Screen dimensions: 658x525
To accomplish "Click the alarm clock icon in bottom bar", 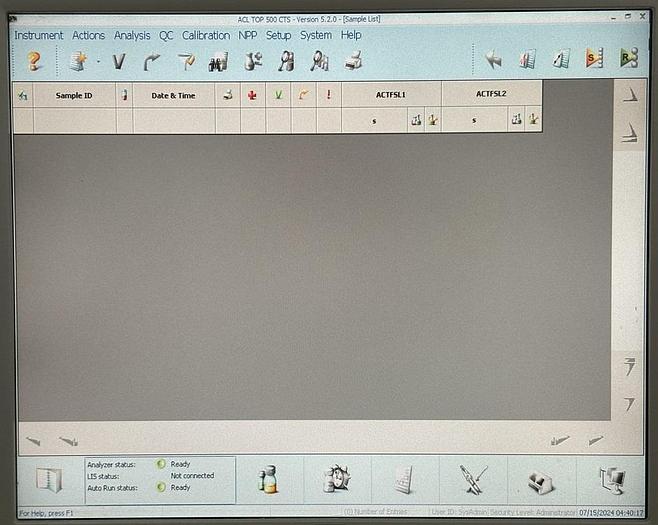I will coord(336,480).
